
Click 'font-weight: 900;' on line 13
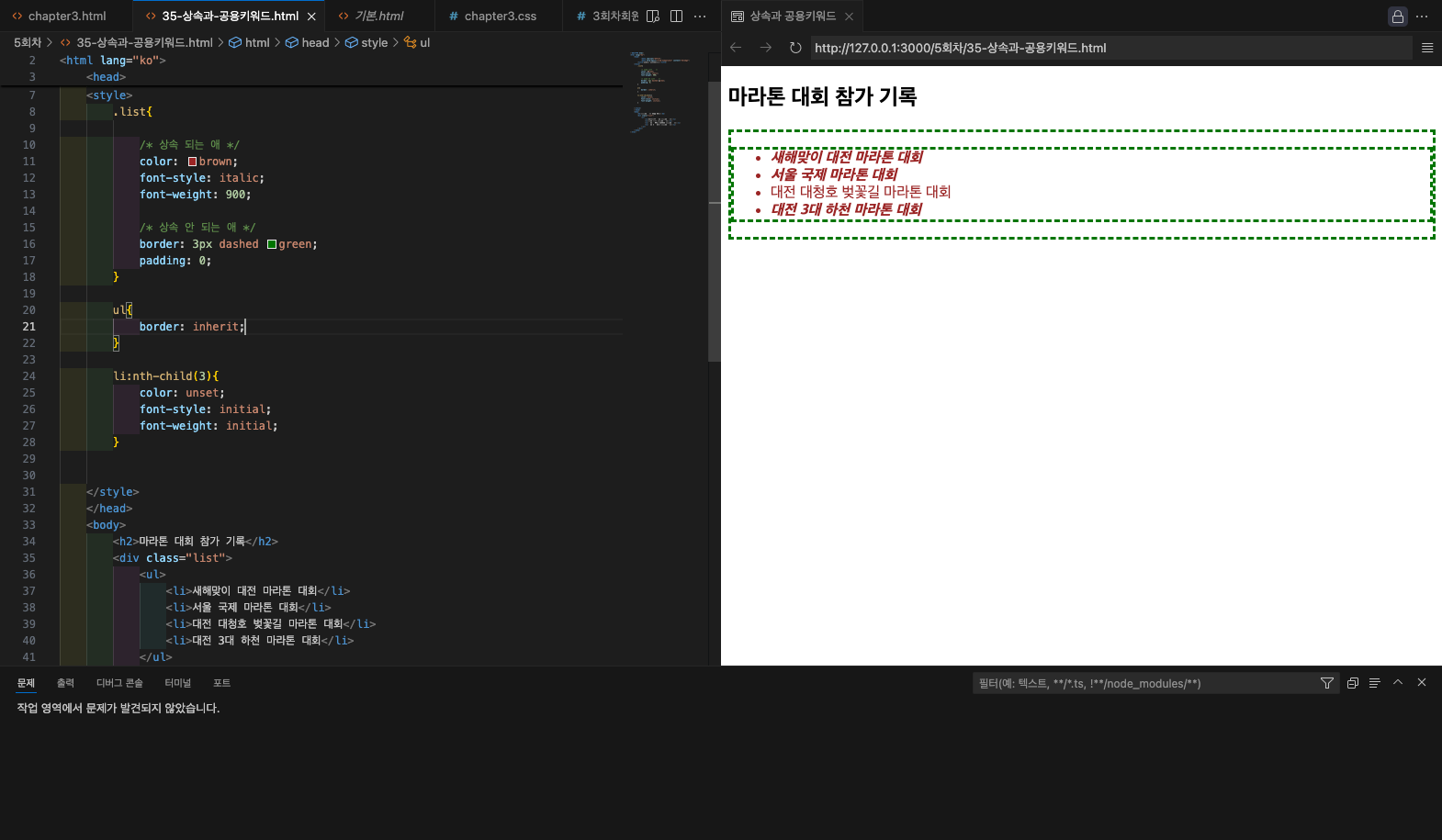click(196, 195)
